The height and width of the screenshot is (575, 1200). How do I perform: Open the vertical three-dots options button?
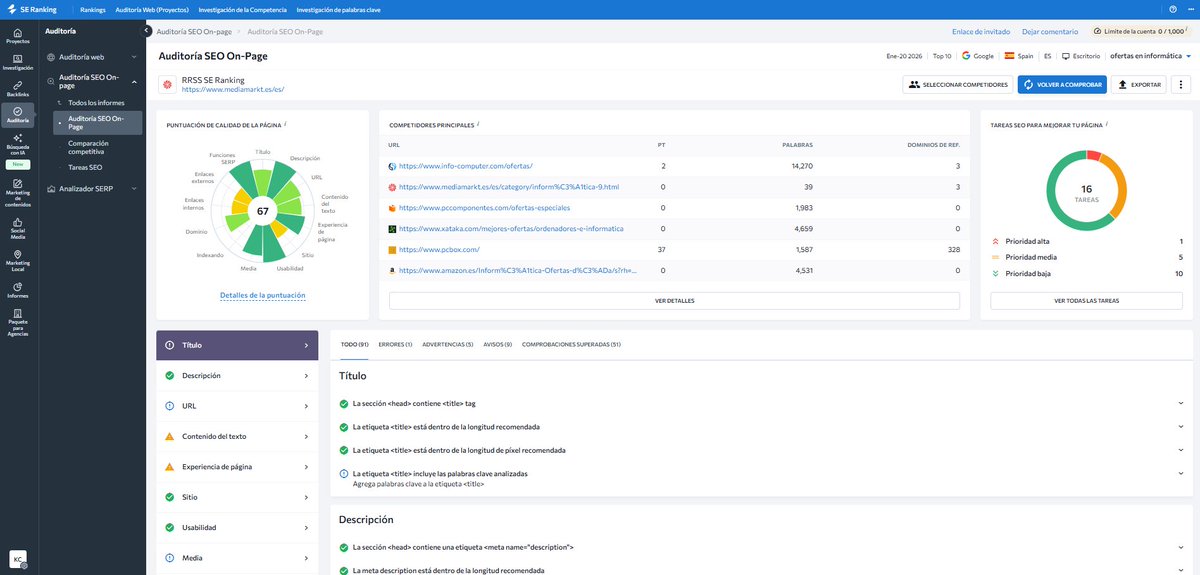1182,85
